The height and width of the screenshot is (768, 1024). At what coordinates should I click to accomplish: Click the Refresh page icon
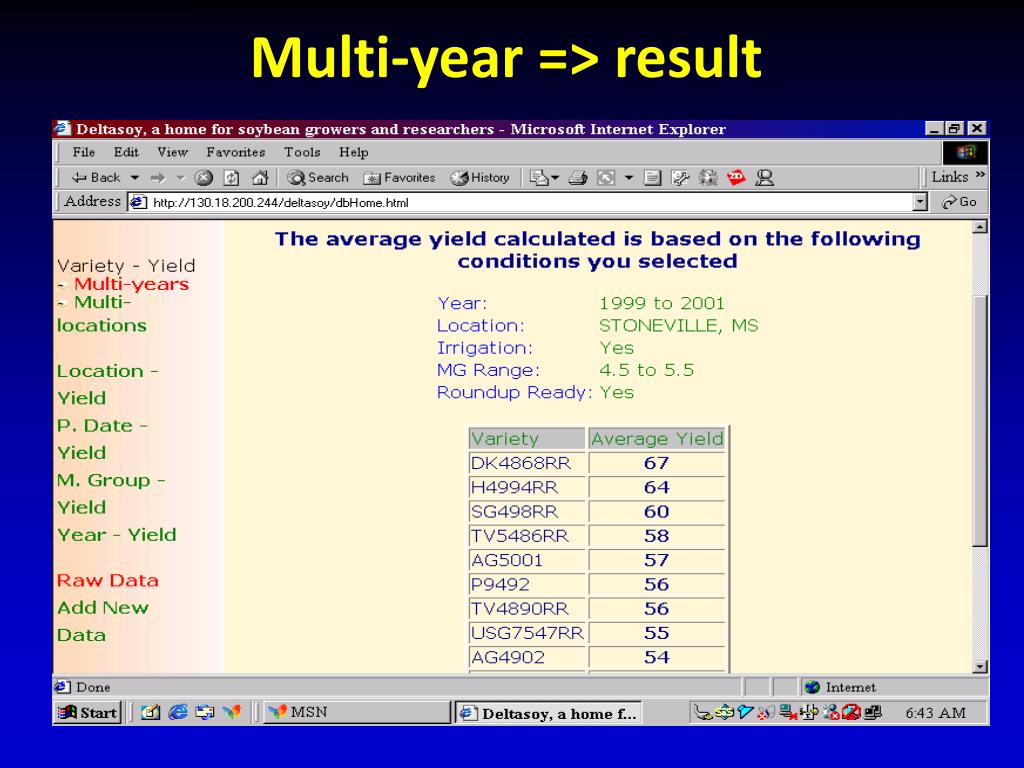[x=232, y=178]
